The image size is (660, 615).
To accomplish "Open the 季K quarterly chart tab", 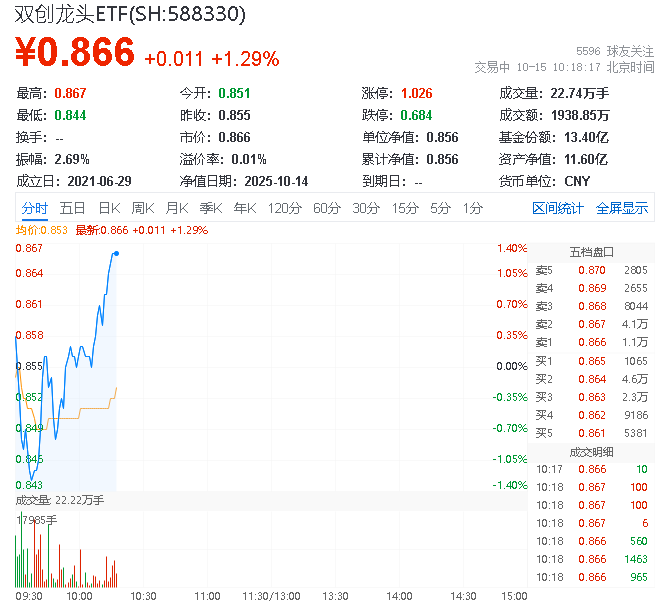I will (x=210, y=208).
